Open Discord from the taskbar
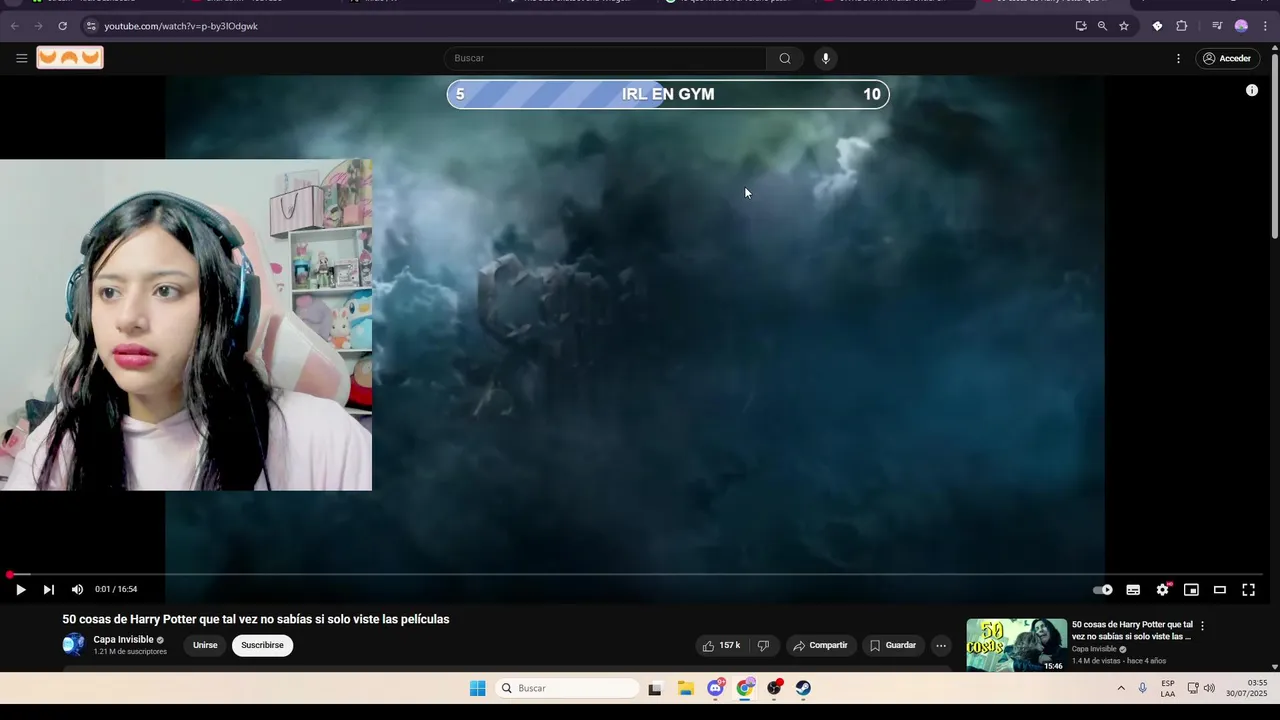The height and width of the screenshot is (720, 1280). [716, 688]
